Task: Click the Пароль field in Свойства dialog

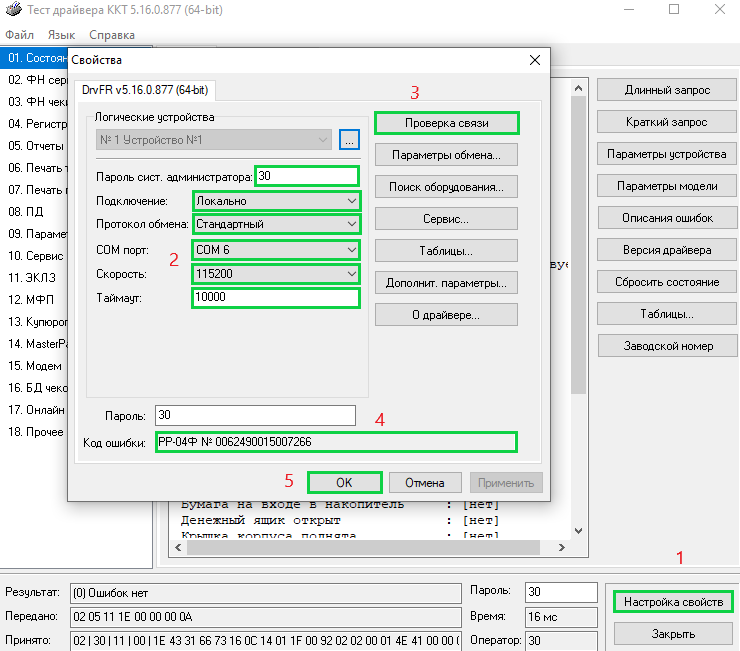Action: click(255, 415)
